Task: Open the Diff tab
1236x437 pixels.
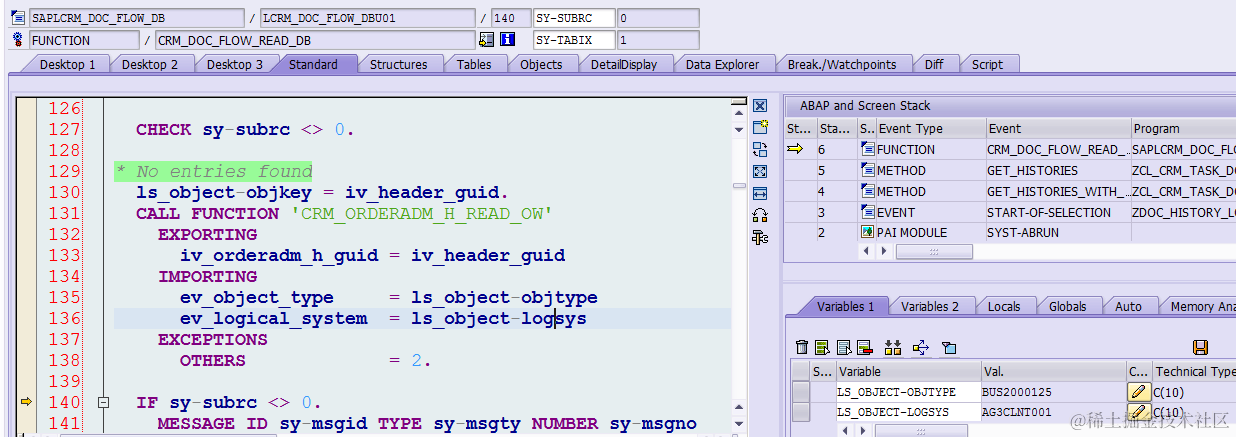Action: (934, 64)
